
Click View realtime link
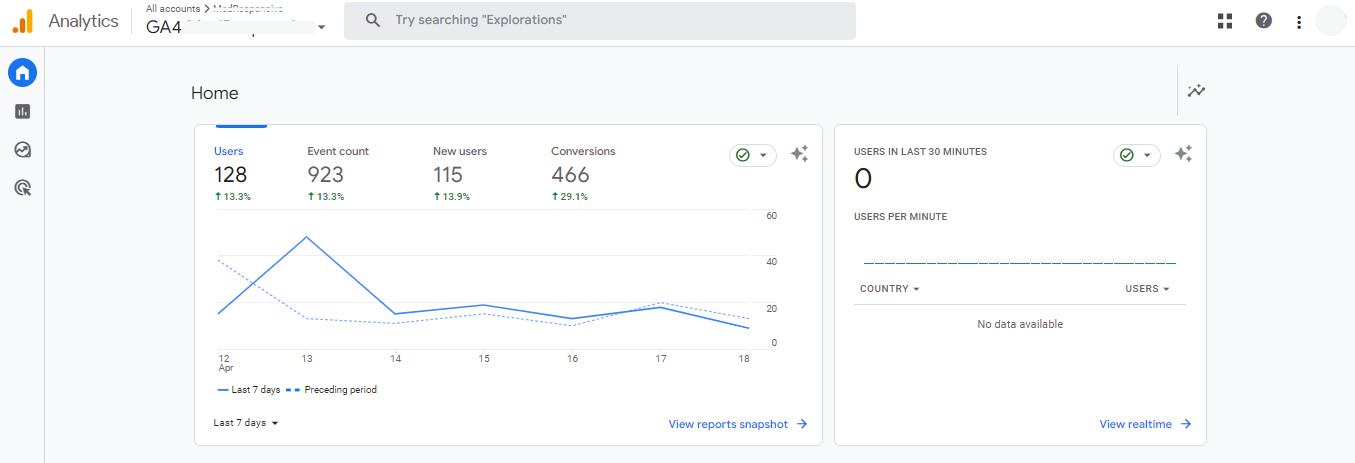pos(1144,424)
